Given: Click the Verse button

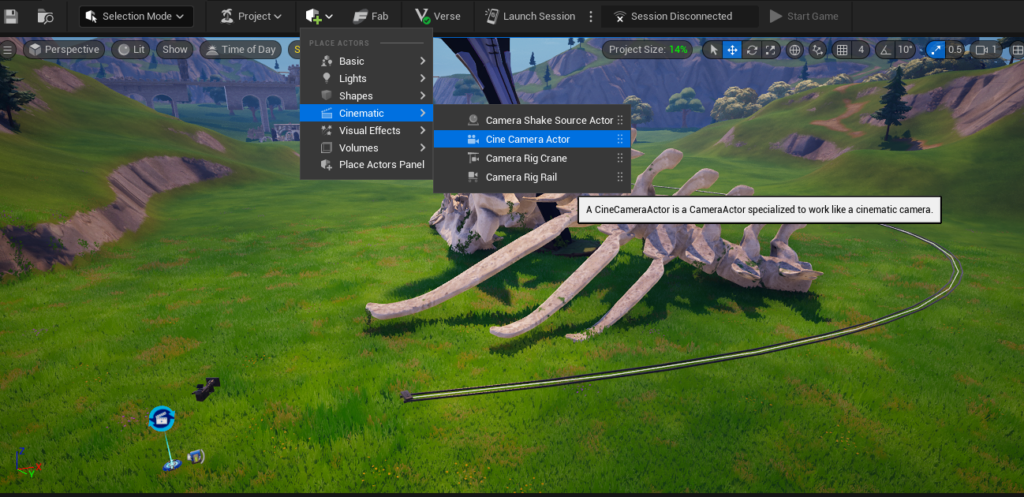Looking at the screenshot, I should (x=438, y=16).
